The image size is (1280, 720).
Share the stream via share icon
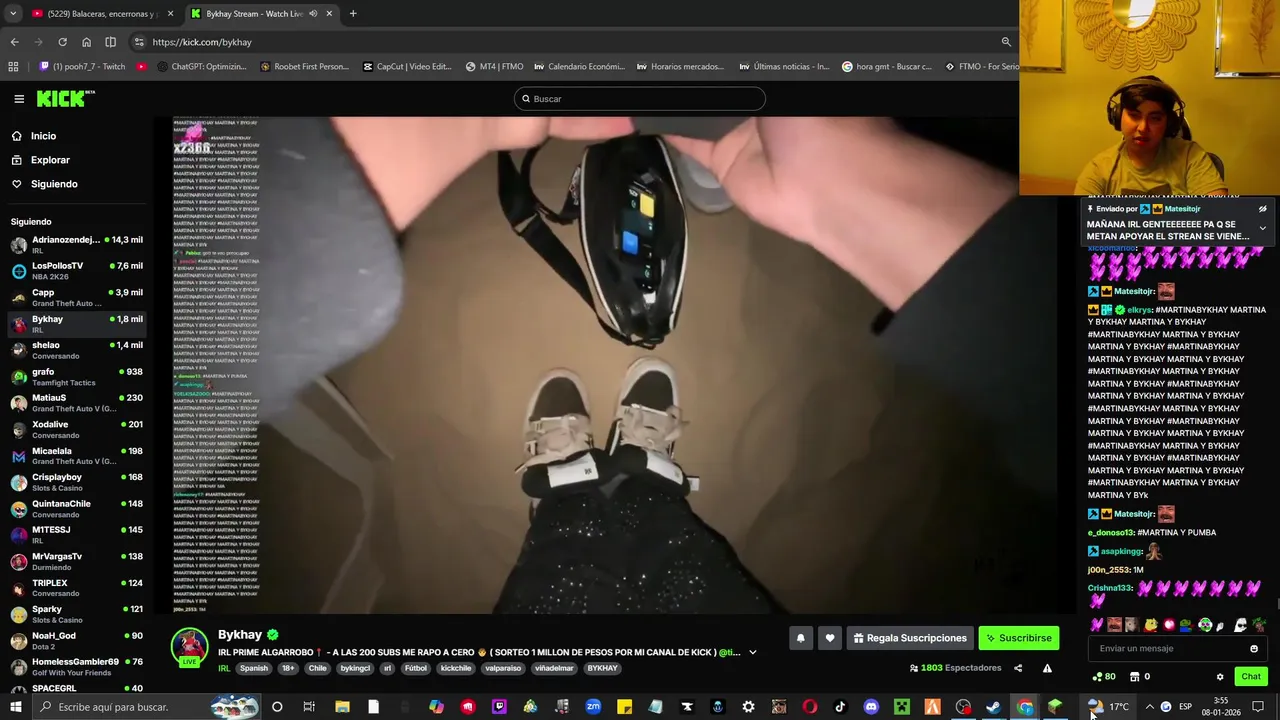coord(1018,668)
